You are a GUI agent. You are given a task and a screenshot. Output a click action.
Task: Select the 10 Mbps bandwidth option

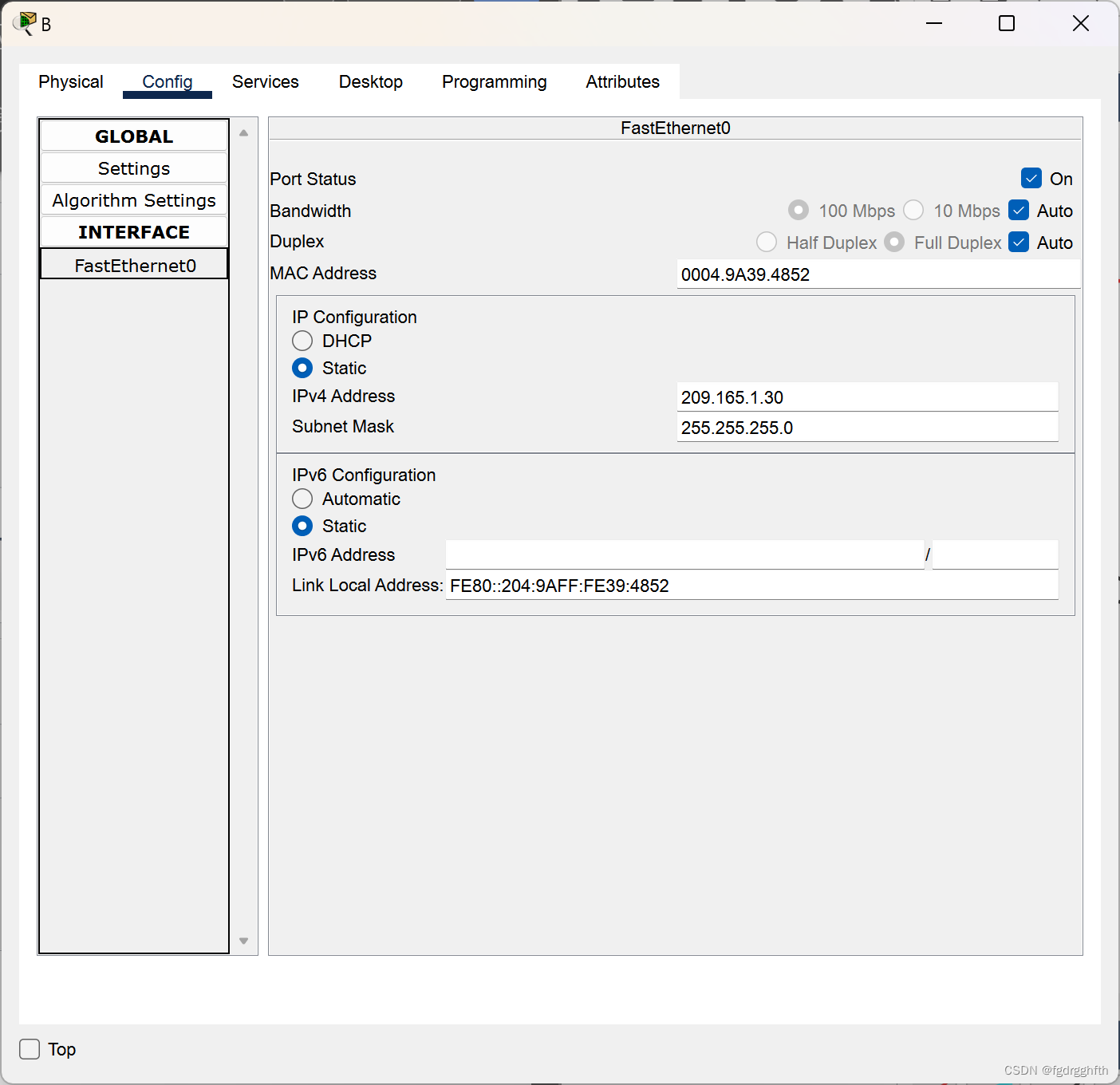[913, 211]
